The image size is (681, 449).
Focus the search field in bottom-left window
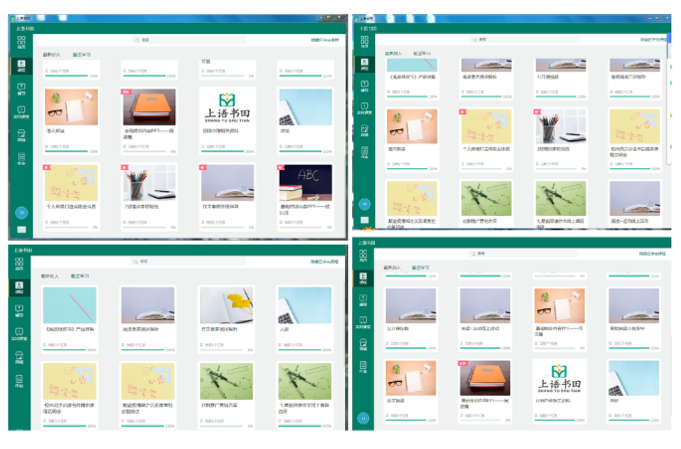click(x=188, y=261)
